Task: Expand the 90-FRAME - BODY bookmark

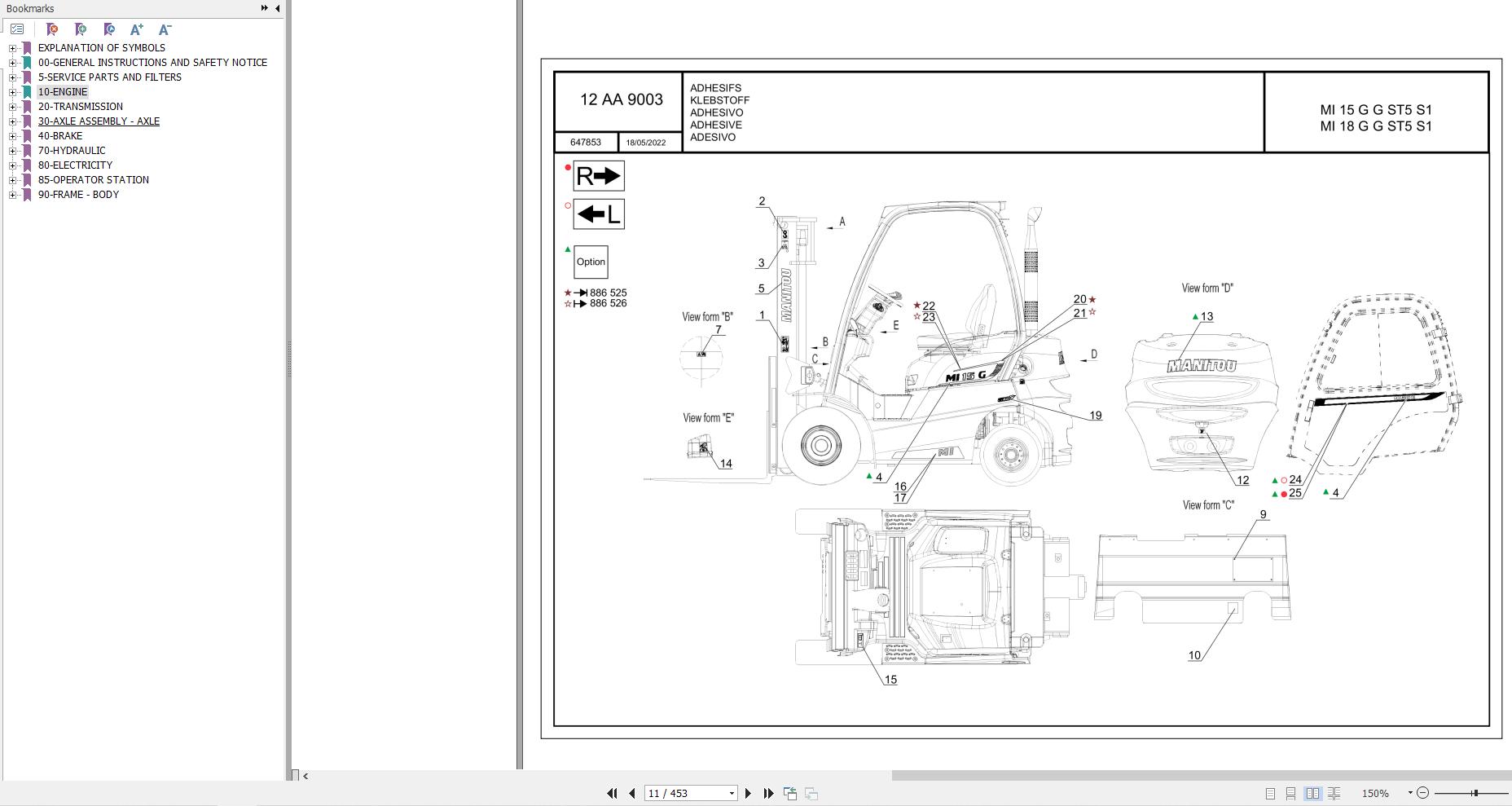Action: [12, 195]
